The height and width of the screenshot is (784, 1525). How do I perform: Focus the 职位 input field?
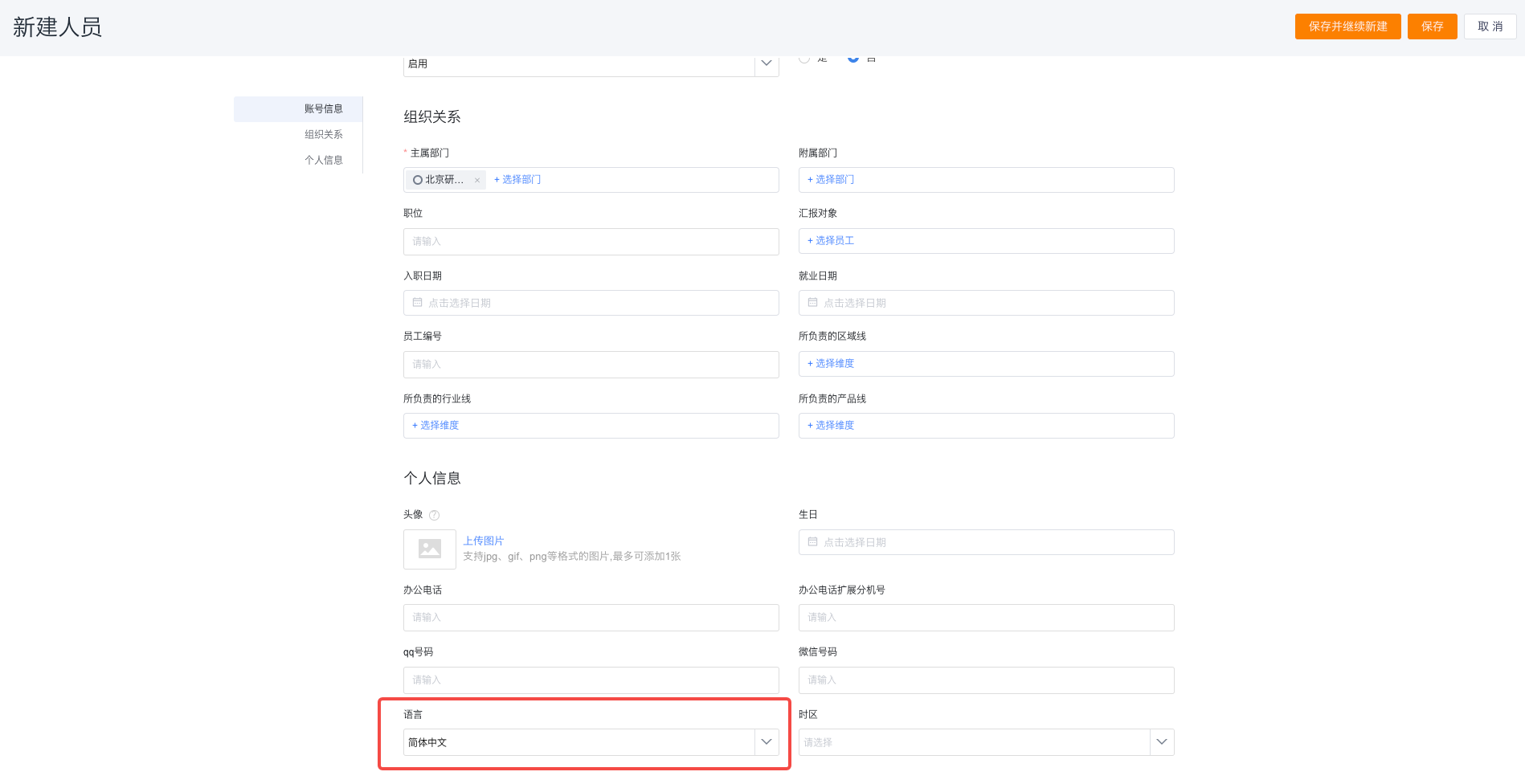tap(591, 242)
